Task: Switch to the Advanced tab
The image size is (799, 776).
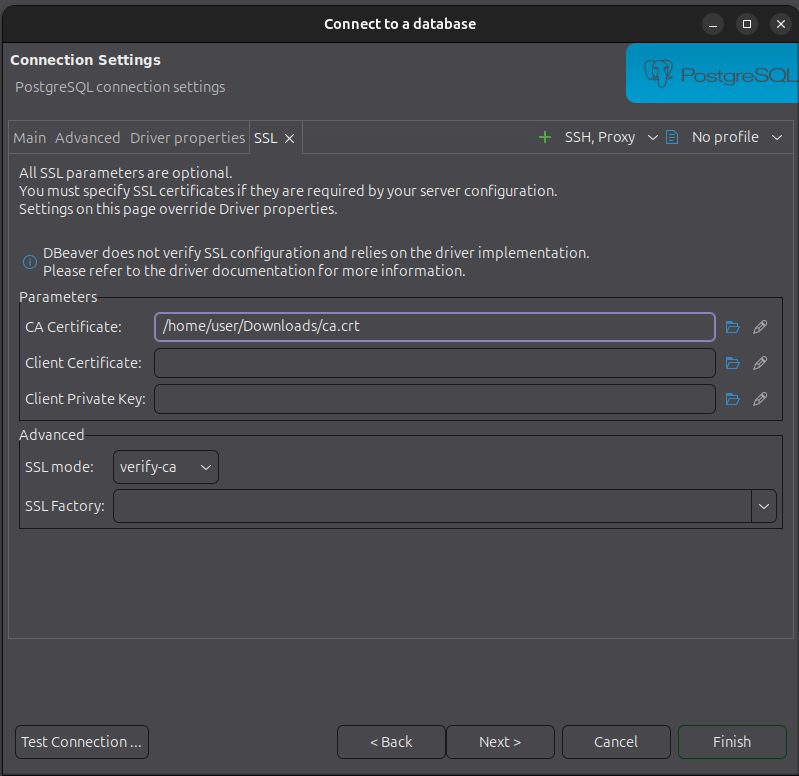Action: (x=88, y=138)
